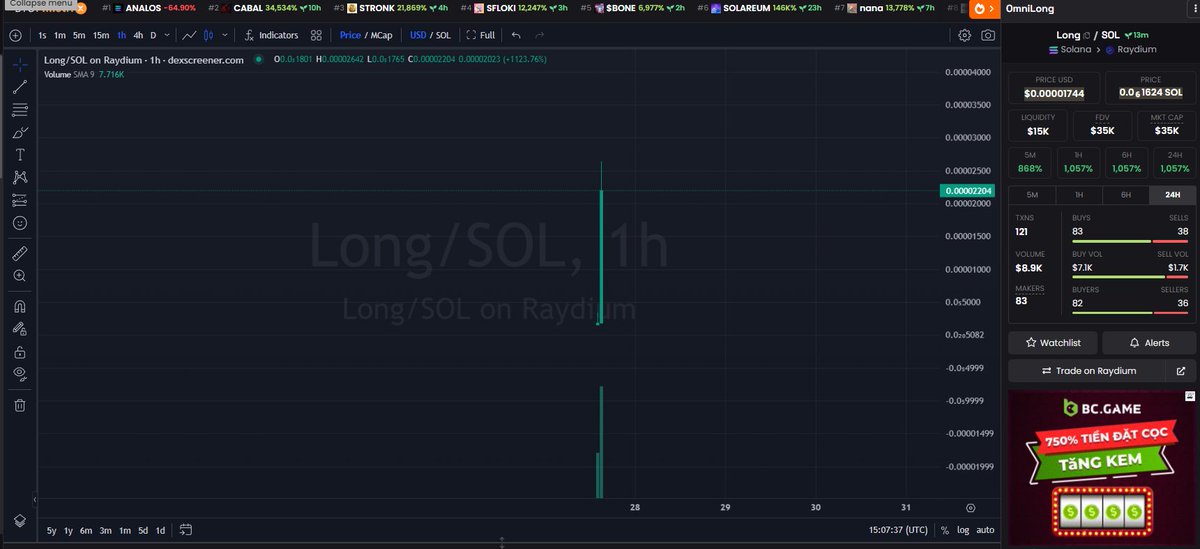Lock all drawing tools
Viewport: 1200px width, 549px height.
pos(20,351)
